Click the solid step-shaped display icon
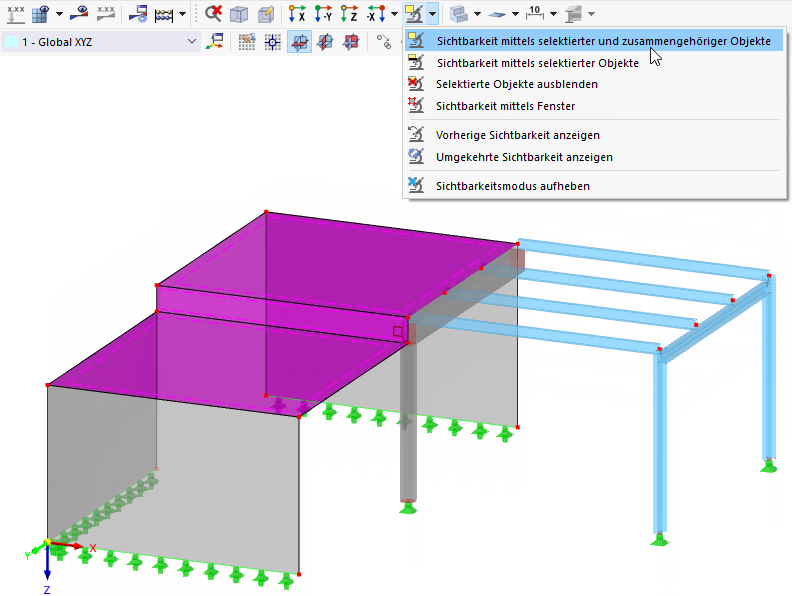 459,14
